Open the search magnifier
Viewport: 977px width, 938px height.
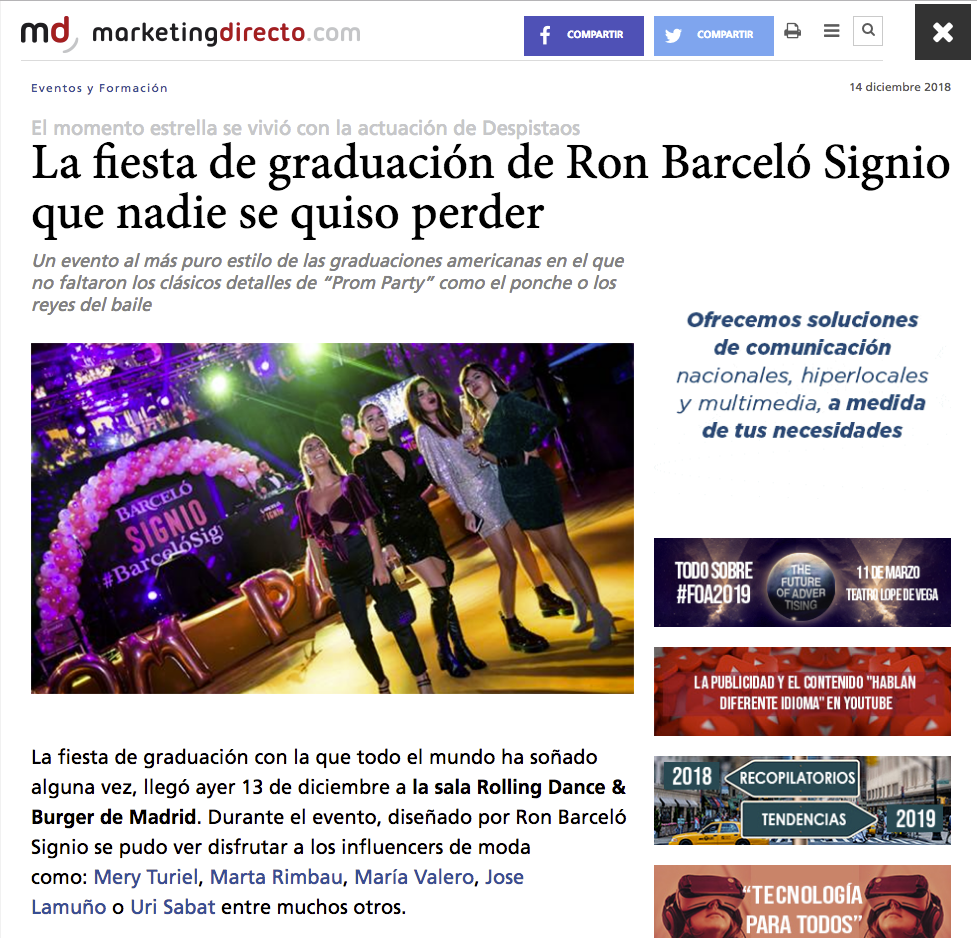(x=868, y=30)
